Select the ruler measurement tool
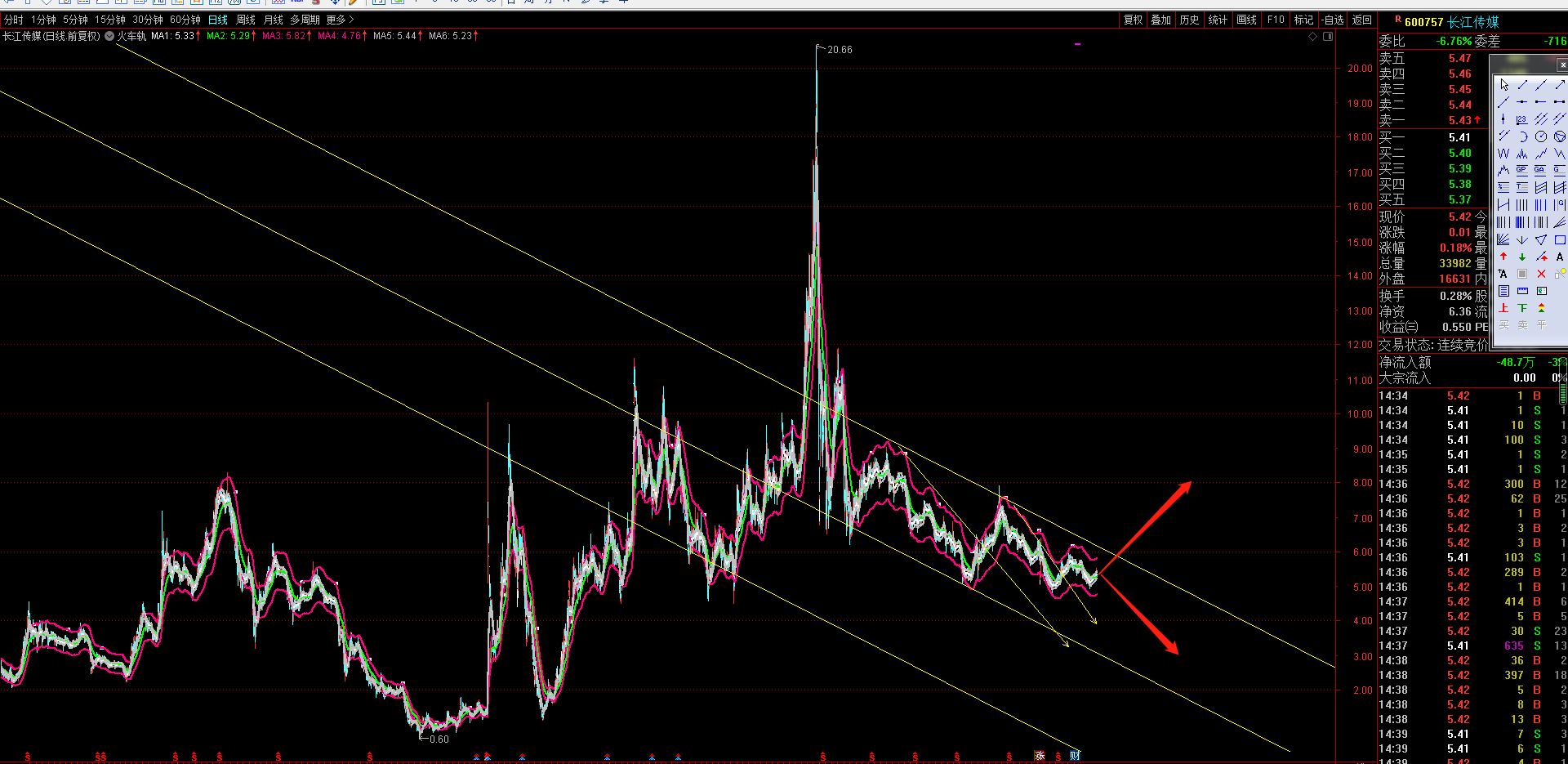Image resolution: width=1568 pixels, height=764 pixels. click(1522, 291)
